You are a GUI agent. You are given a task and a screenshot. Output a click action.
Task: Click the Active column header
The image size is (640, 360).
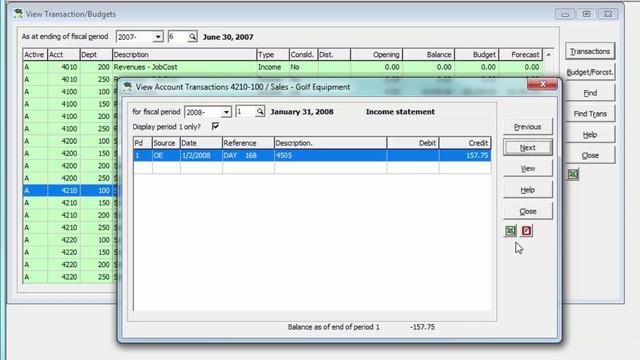(35, 55)
